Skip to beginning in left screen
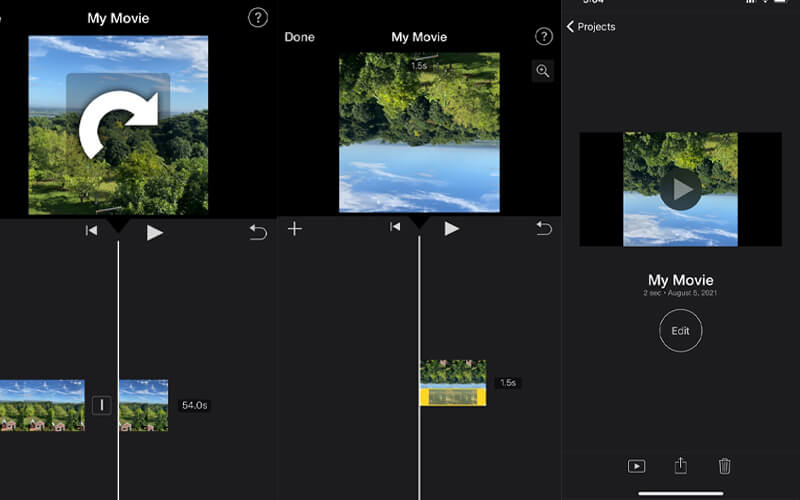800x500 pixels. pos(91,231)
